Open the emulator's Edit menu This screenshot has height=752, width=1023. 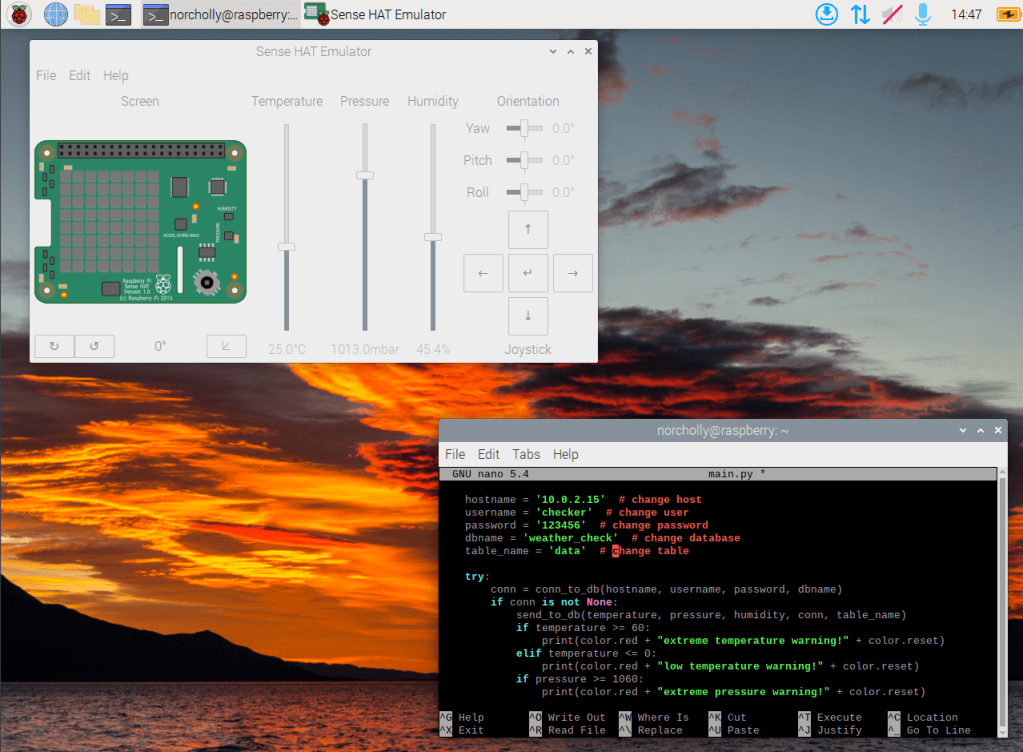click(80, 75)
